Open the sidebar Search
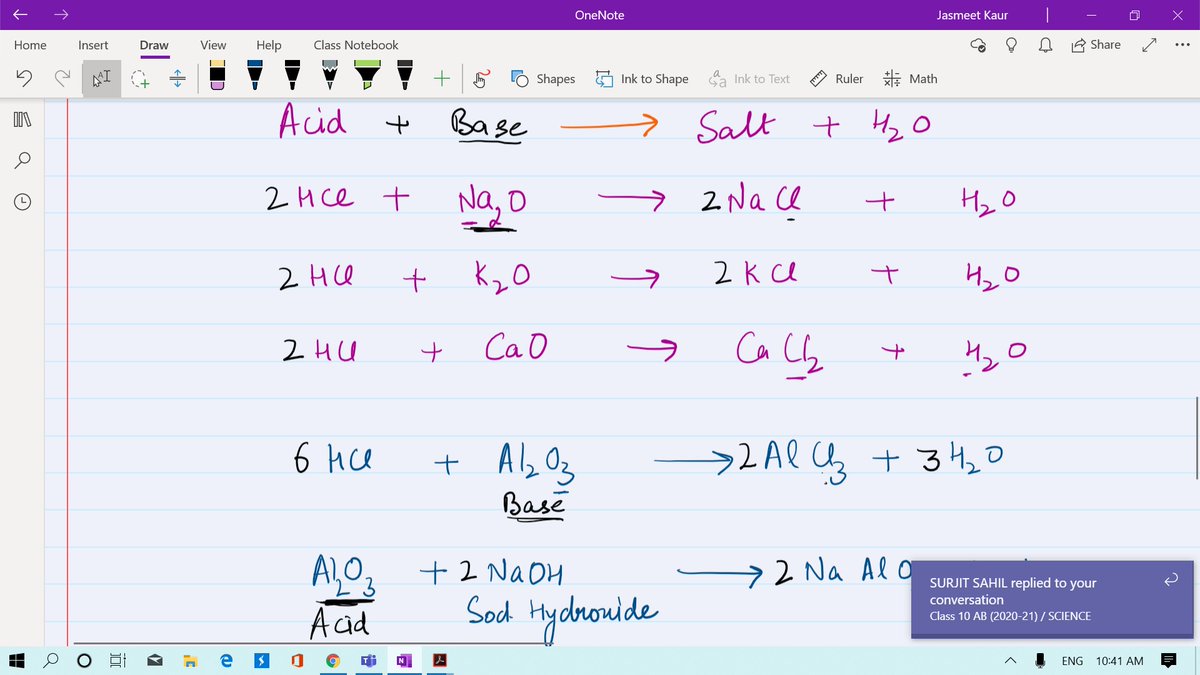Viewport: 1200px width, 675px height. 23,160
